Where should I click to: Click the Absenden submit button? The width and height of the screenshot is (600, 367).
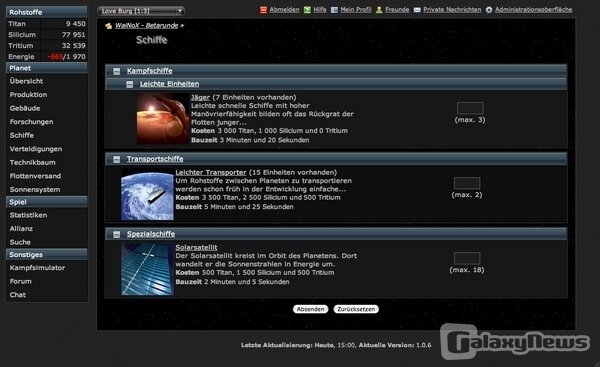pos(310,309)
